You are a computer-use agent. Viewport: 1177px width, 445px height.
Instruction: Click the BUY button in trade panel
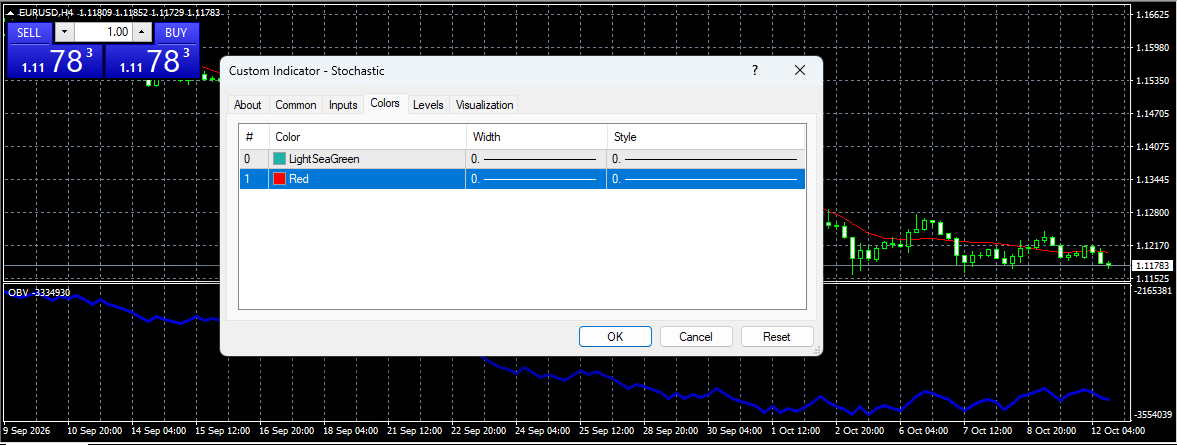click(176, 32)
